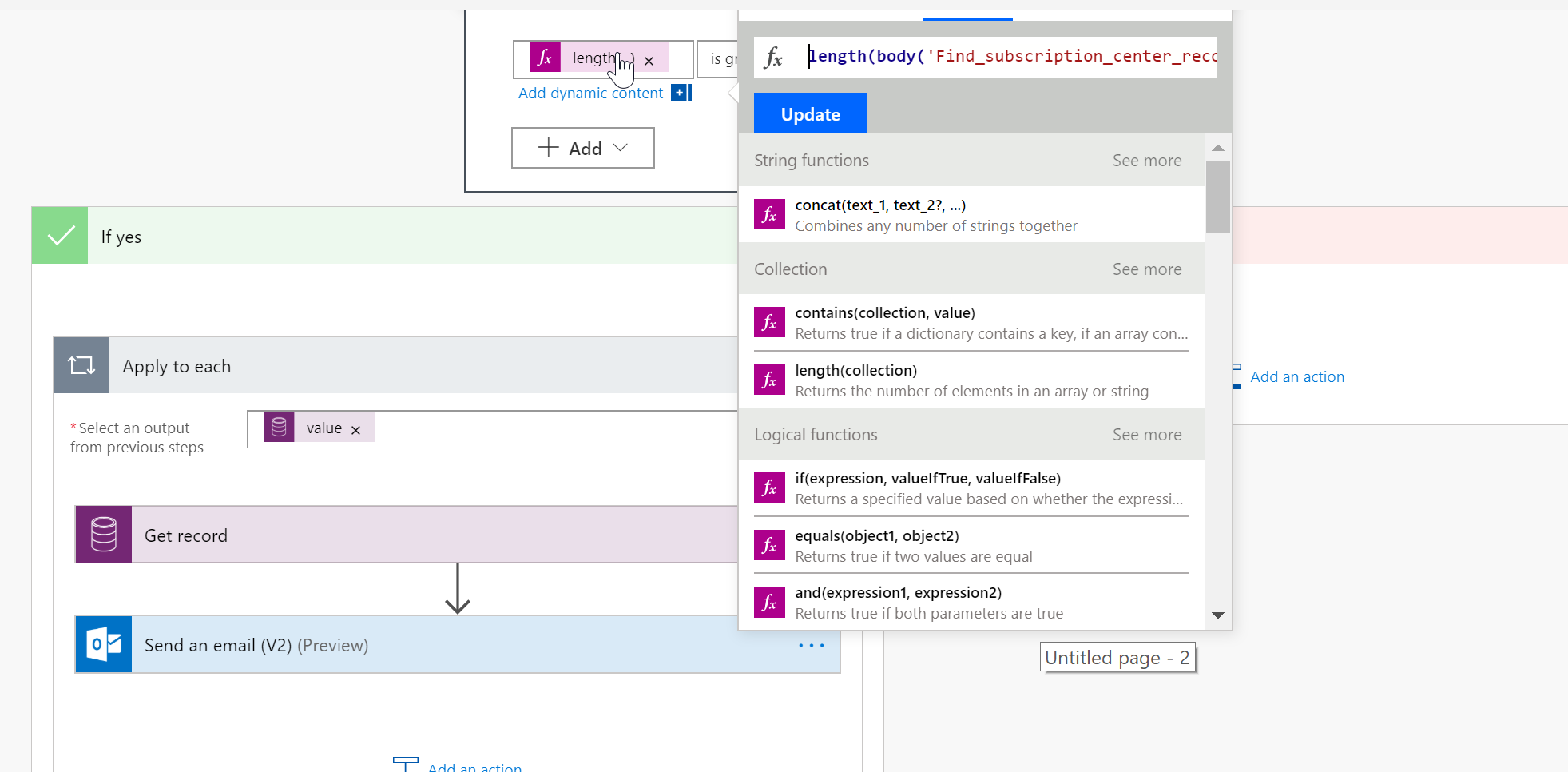1568x772 pixels.
Task: Open the Send an email options menu
Action: coord(812,644)
